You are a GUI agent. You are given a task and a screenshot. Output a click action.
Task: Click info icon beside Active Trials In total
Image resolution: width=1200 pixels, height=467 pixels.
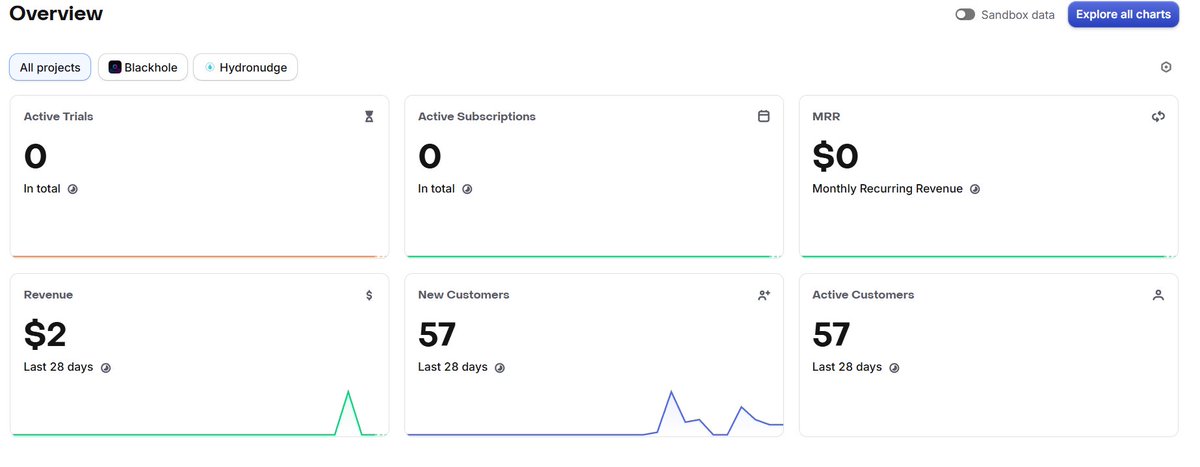point(72,189)
